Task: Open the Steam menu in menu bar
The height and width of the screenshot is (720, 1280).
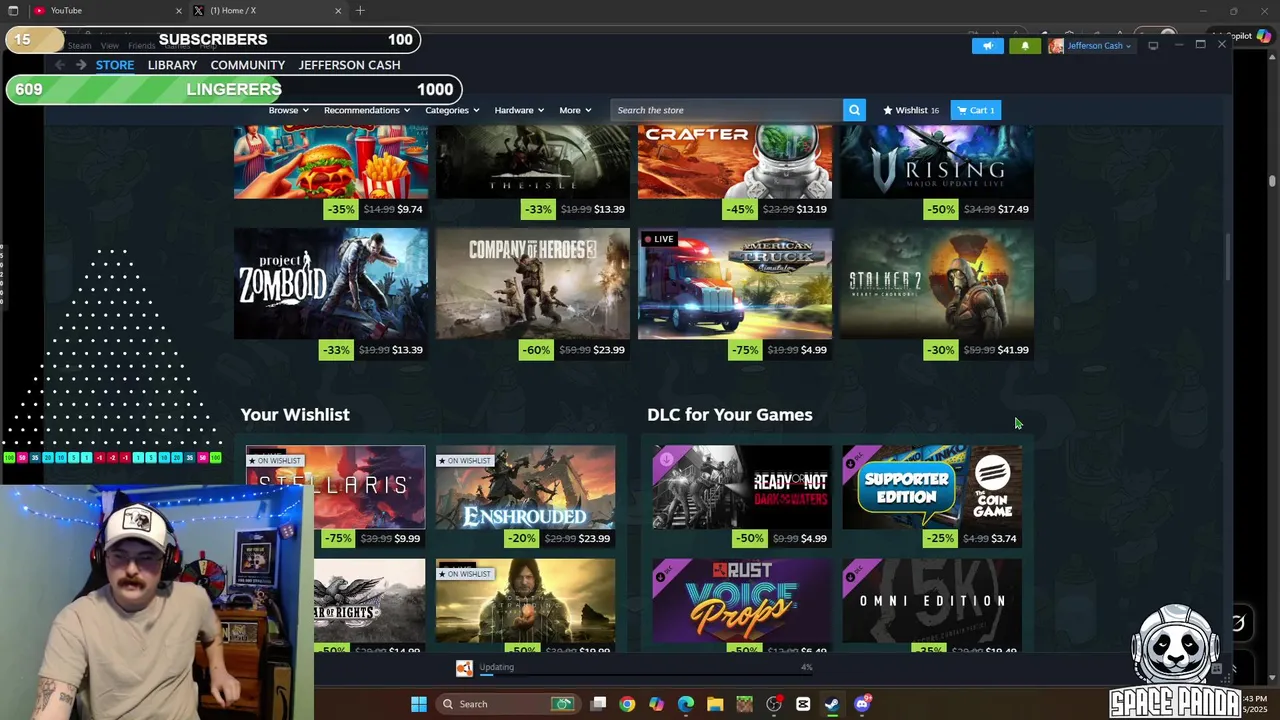Action: [x=79, y=46]
